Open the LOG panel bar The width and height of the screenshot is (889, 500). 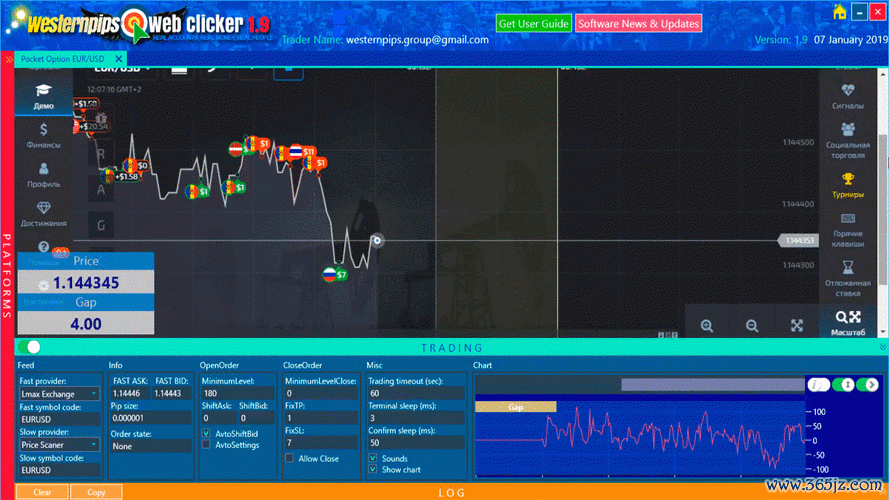pyautogui.click(x=452, y=493)
